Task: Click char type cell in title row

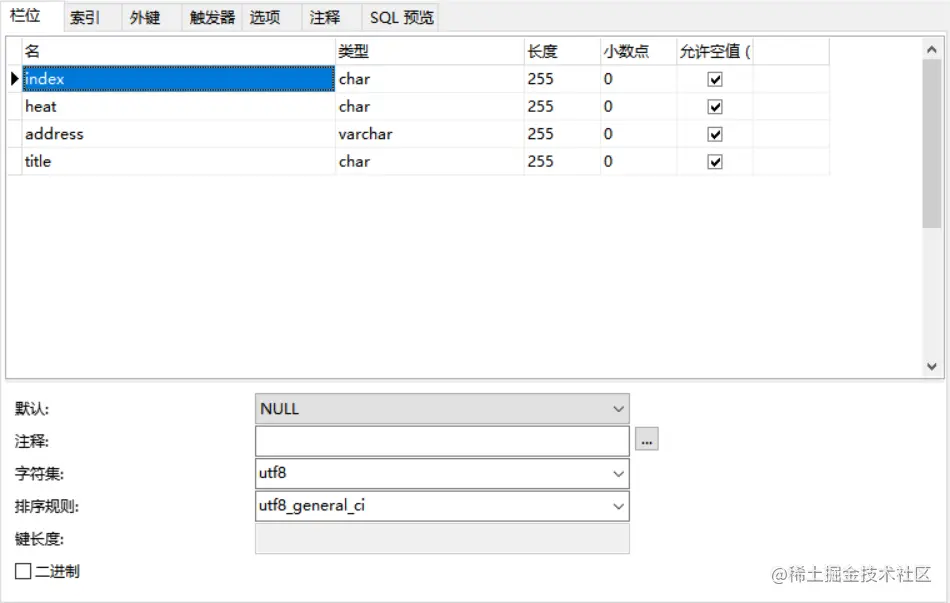Action: pos(430,161)
